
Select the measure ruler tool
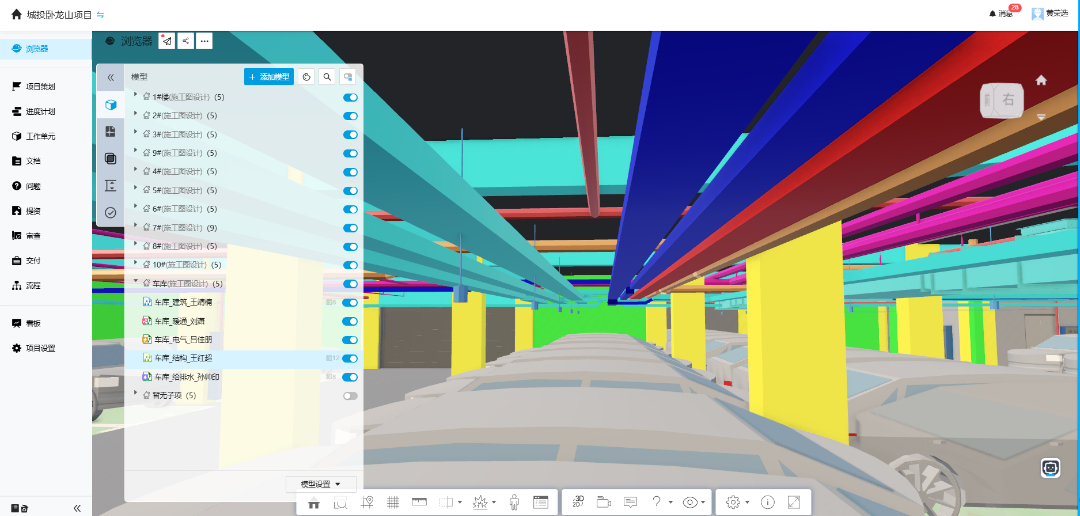click(x=419, y=502)
